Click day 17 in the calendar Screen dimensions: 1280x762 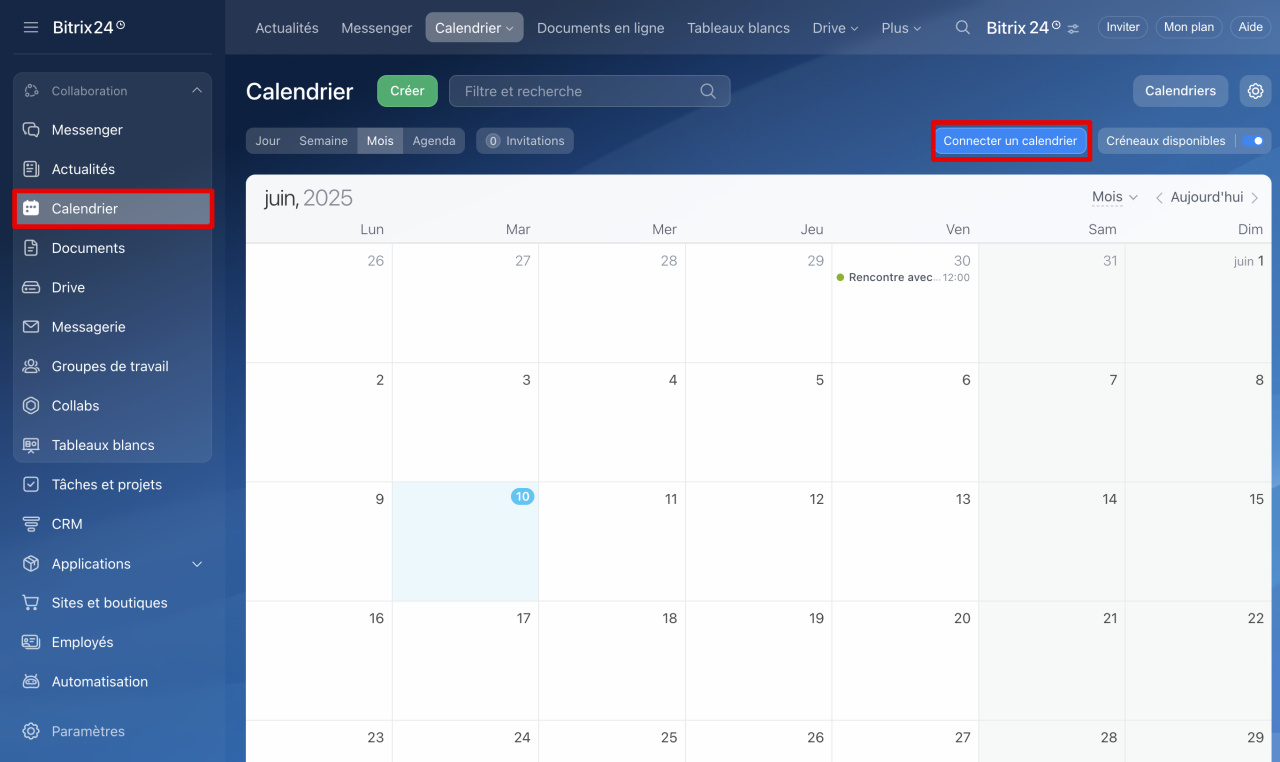(465, 660)
